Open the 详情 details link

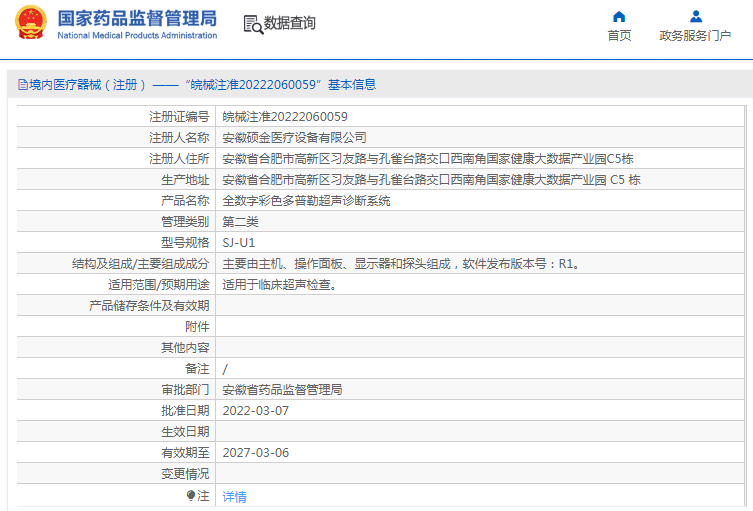(234, 497)
